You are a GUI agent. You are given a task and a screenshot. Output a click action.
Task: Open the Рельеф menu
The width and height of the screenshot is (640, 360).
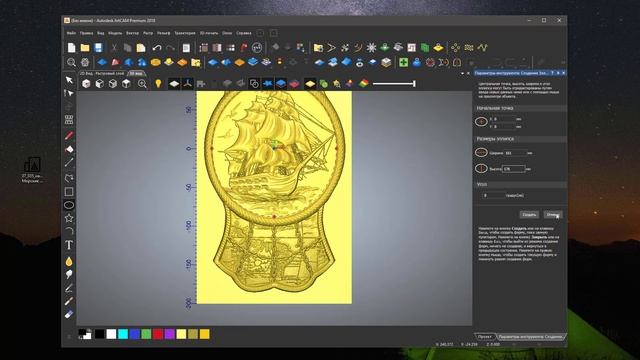tap(164, 33)
